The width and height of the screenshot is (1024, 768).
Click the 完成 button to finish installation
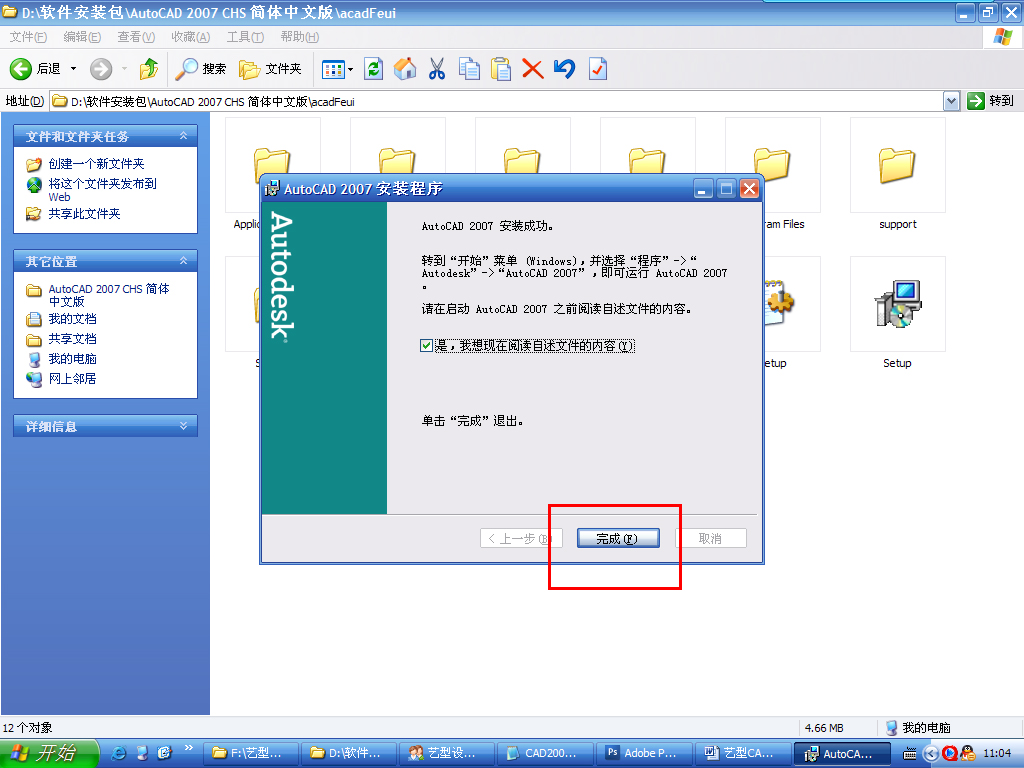click(x=618, y=537)
